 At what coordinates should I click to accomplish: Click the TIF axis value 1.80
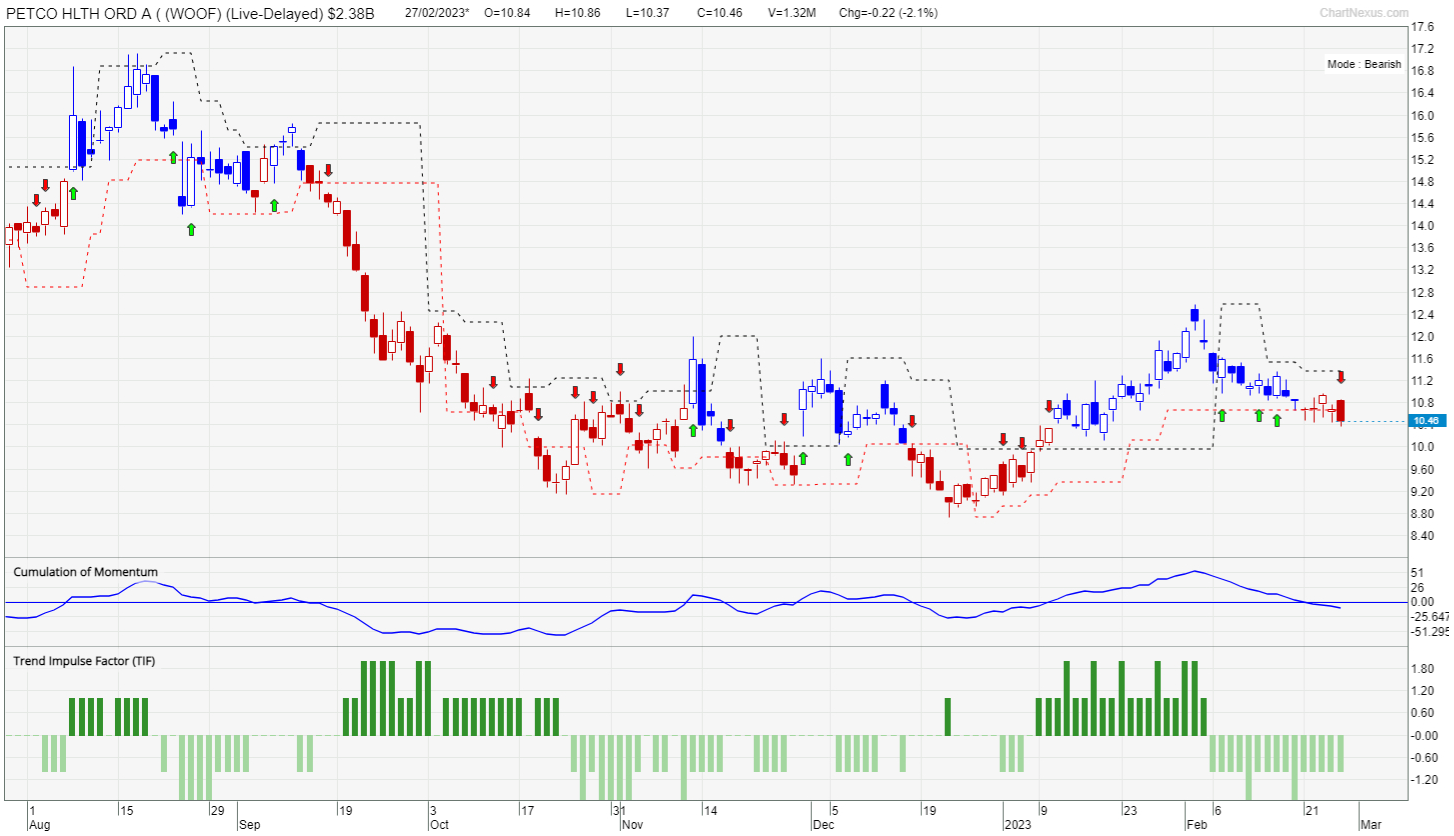[1423, 669]
